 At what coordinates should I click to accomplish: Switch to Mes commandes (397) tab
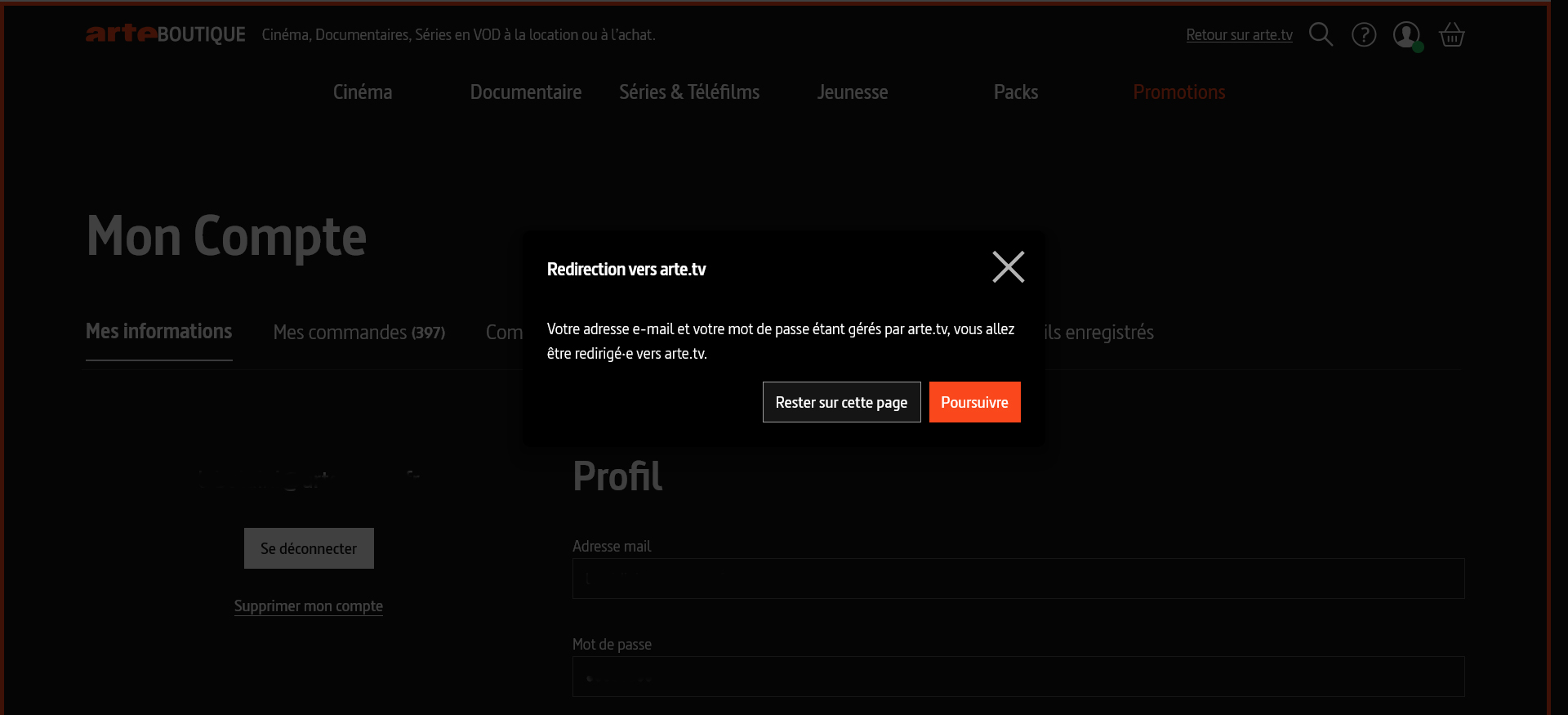point(359,333)
